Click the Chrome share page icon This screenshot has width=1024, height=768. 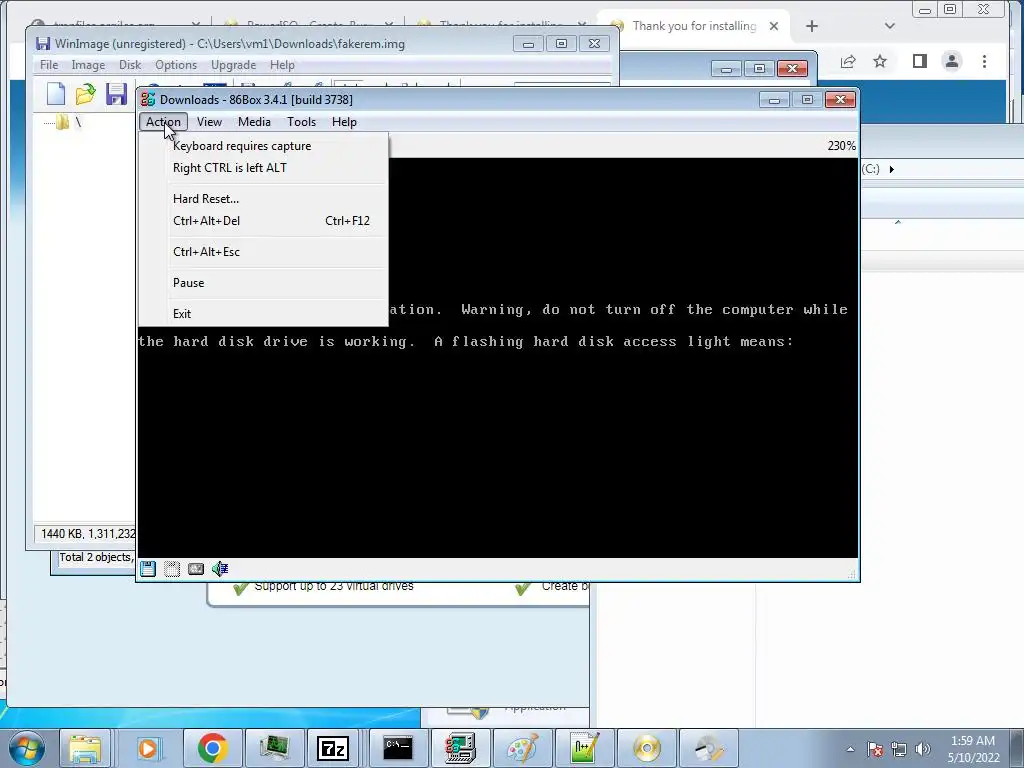click(x=848, y=61)
